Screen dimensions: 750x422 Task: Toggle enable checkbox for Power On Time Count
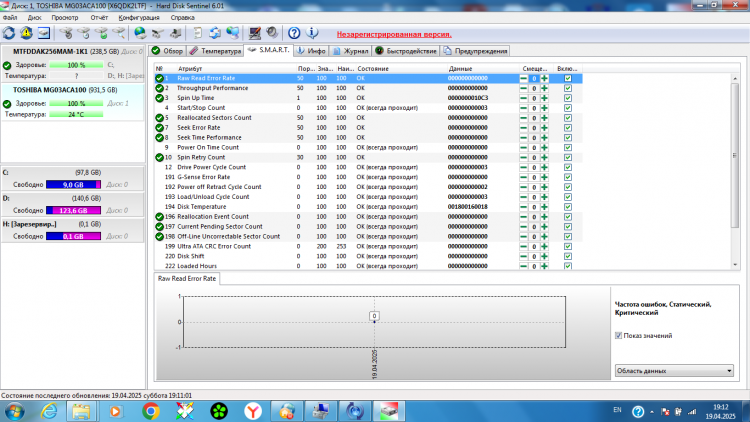tap(568, 147)
